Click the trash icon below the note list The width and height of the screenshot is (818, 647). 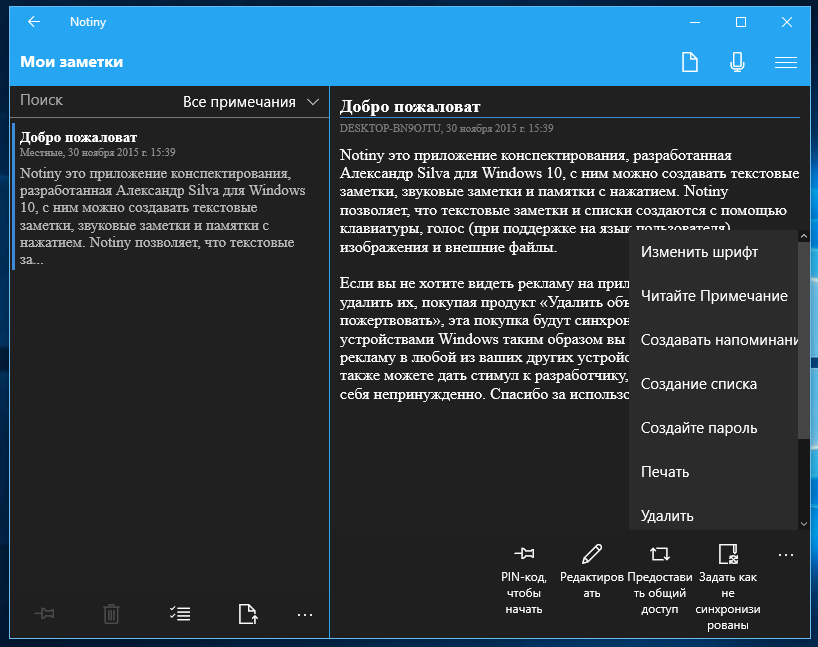111,614
